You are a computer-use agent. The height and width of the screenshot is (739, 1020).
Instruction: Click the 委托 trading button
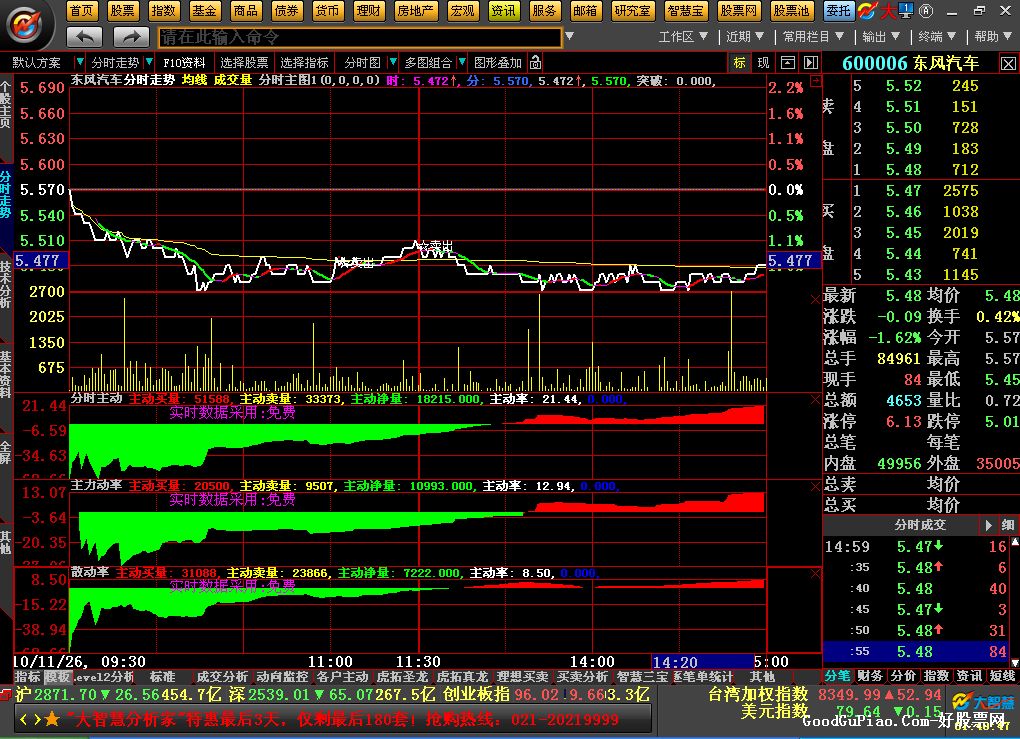click(839, 10)
